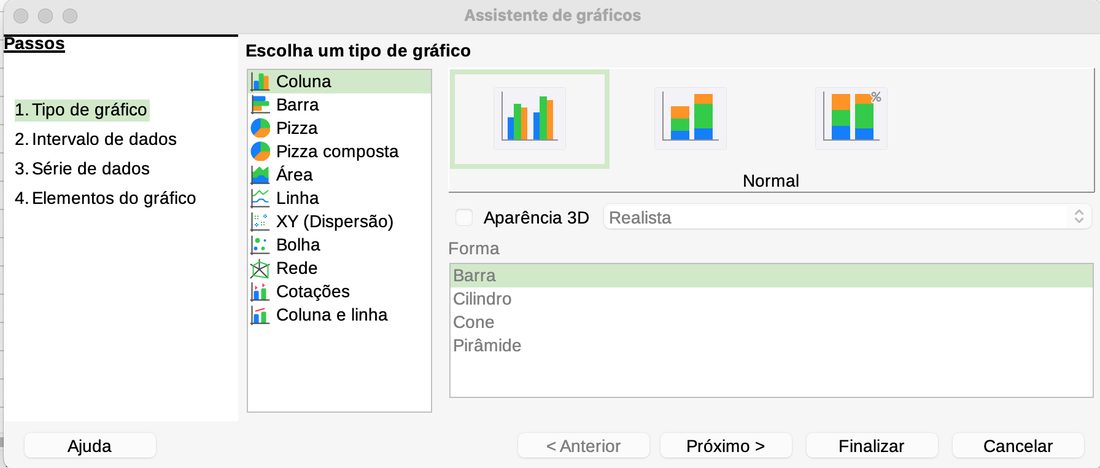Open the Realista 3D scheme dropdown
1100x468 pixels.
(x=847, y=218)
